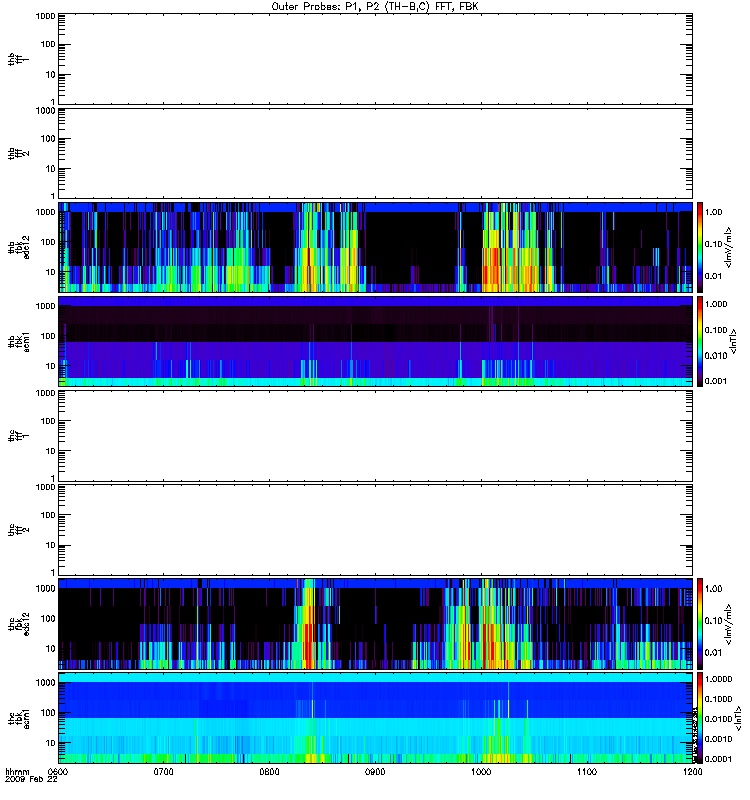
Task: Select the empty thb fff 2 panel
Action: pyautogui.click(x=376, y=154)
